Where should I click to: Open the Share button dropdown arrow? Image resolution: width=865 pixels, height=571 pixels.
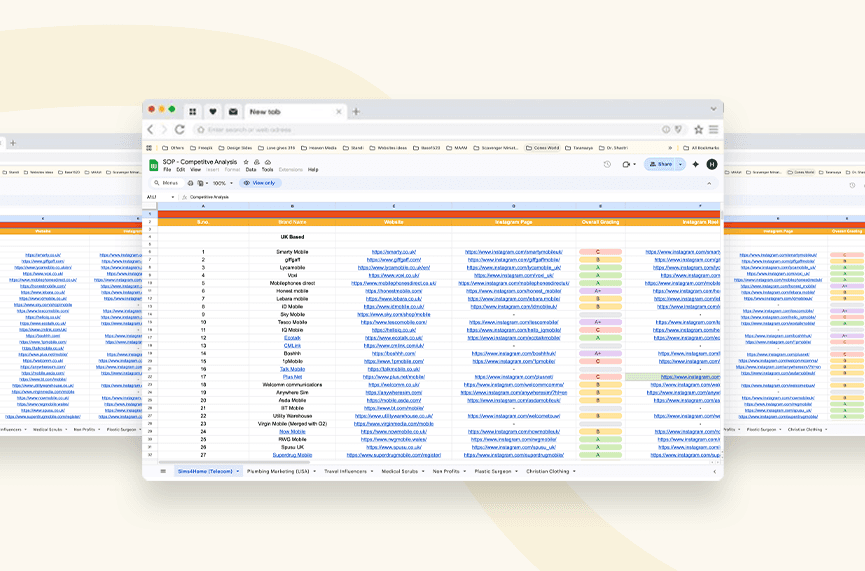tap(680, 164)
